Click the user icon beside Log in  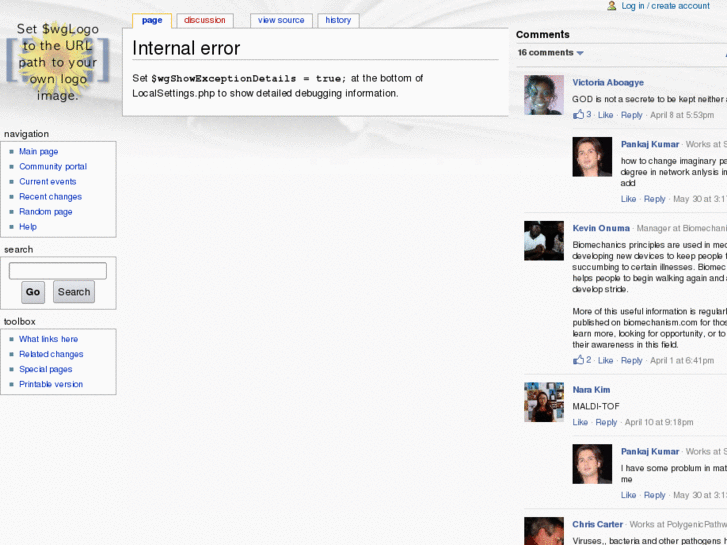click(612, 6)
